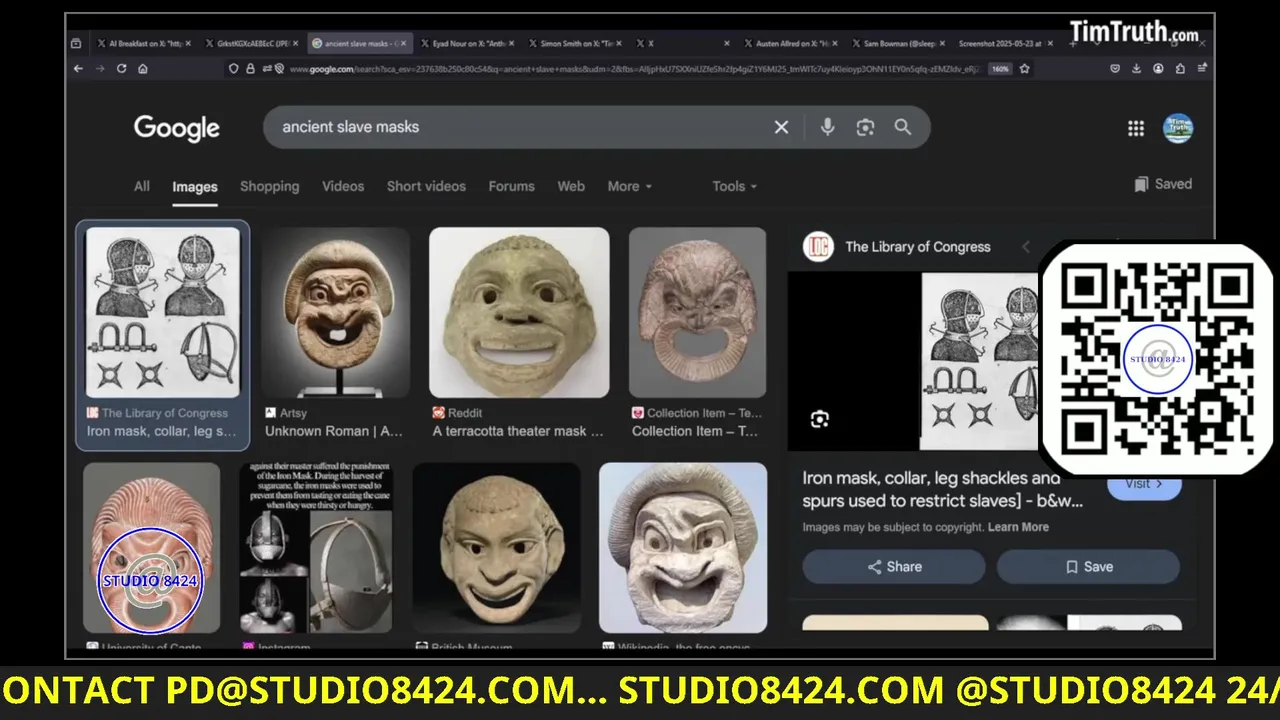Viewport: 1280px width, 720px height.
Task: Click the magnifier search button
Action: [903, 127]
